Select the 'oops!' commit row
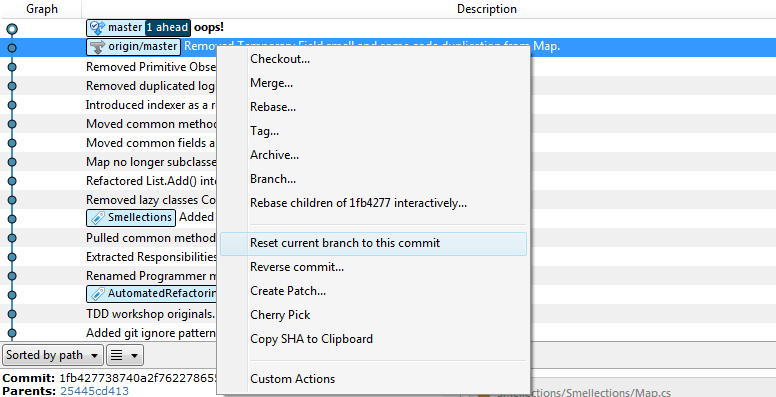The image size is (776, 397). click(388, 28)
